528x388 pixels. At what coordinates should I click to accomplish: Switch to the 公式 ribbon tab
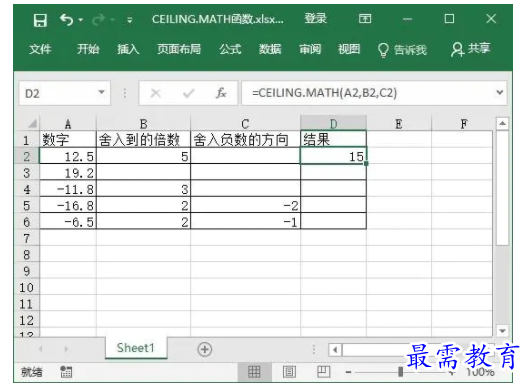tap(230, 49)
